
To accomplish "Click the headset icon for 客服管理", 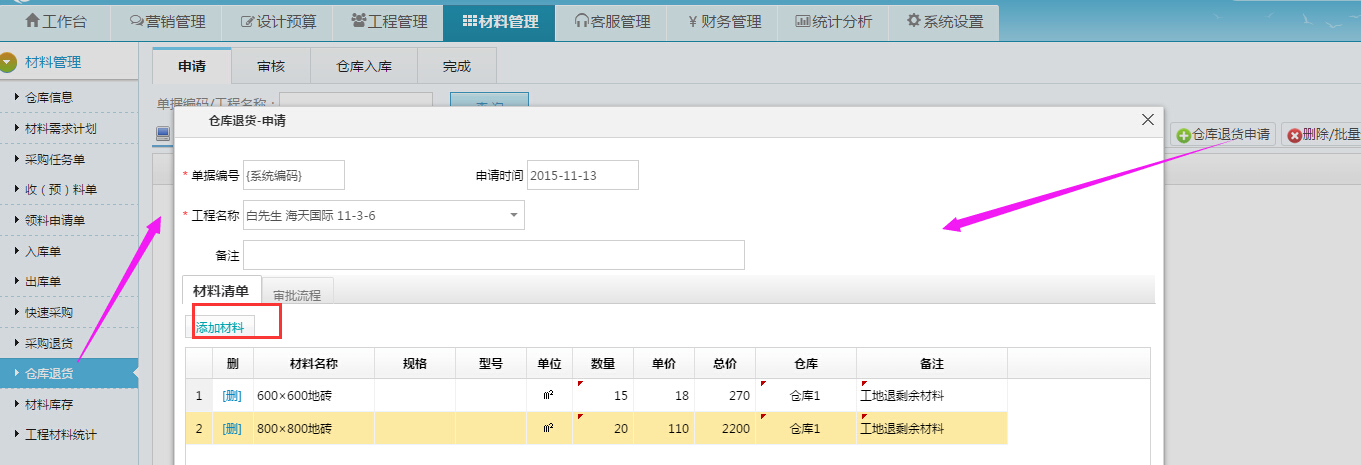I will point(582,21).
